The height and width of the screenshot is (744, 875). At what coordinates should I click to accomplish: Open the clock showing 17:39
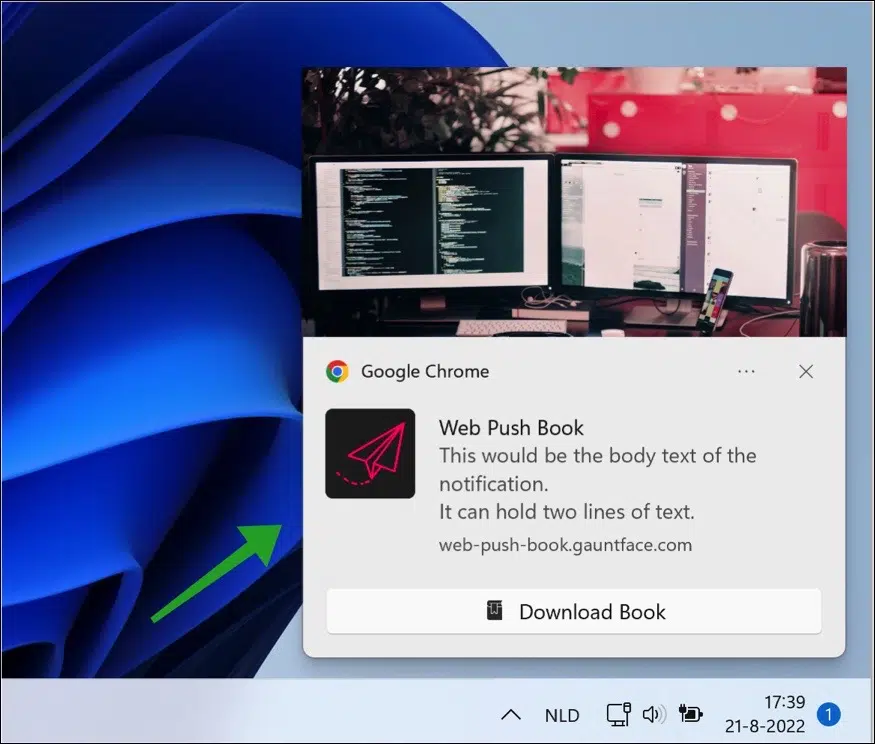tap(784, 702)
